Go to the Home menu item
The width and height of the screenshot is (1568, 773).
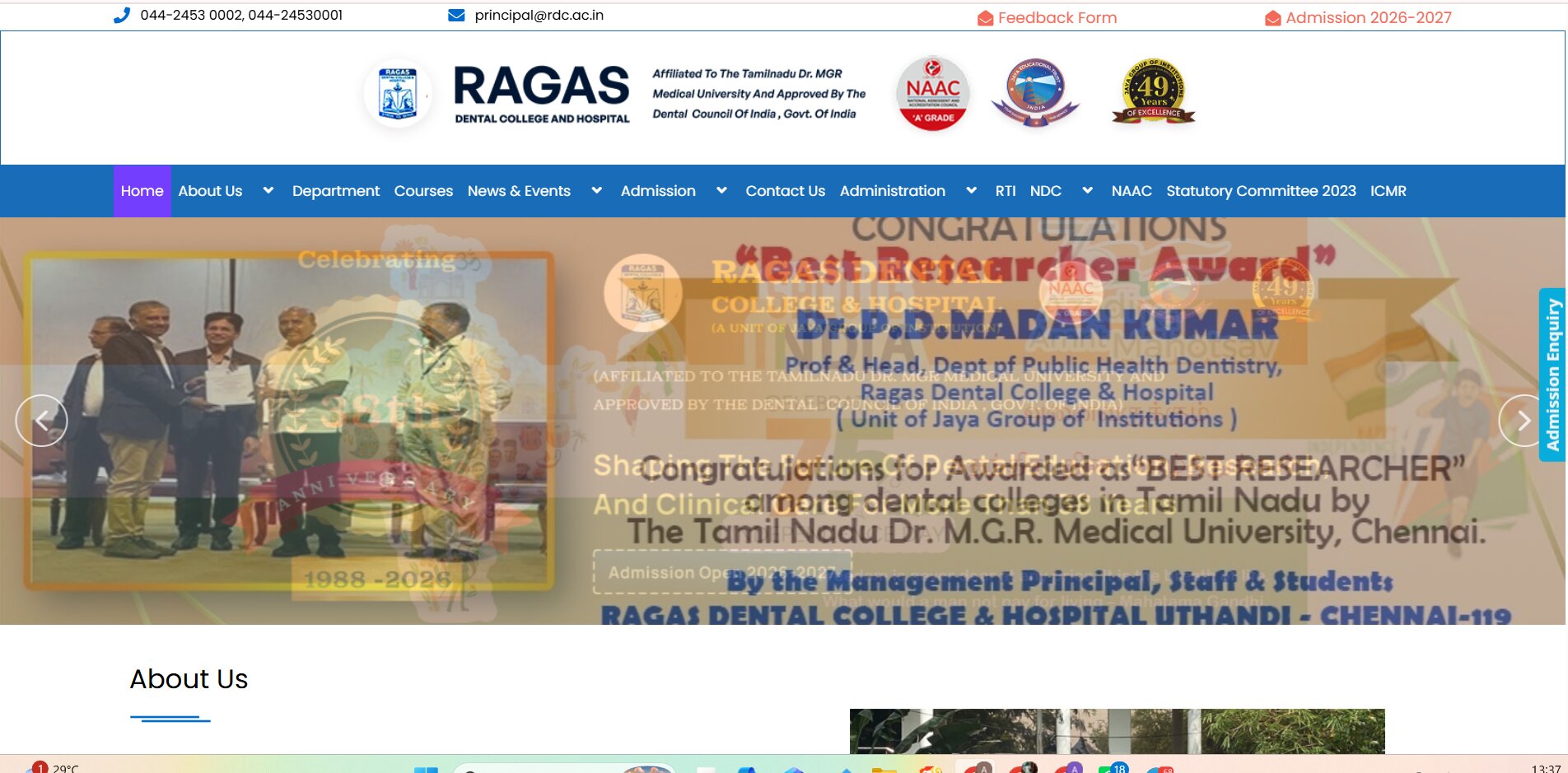click(142, 191)
